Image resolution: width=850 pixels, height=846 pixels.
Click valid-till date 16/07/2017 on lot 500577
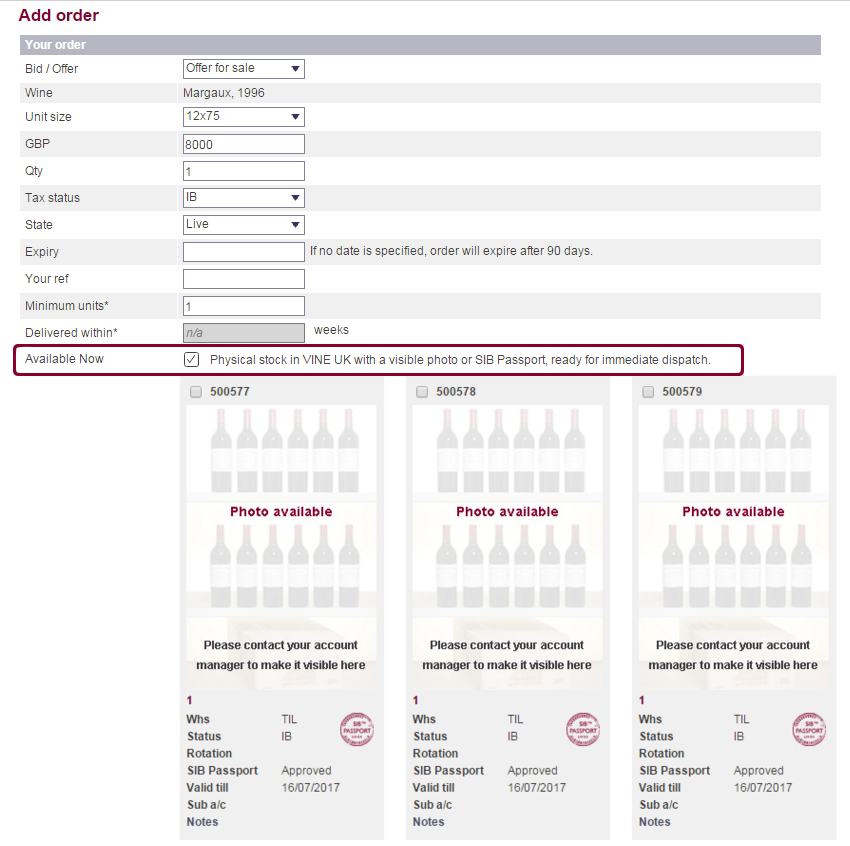click(311, 787)
